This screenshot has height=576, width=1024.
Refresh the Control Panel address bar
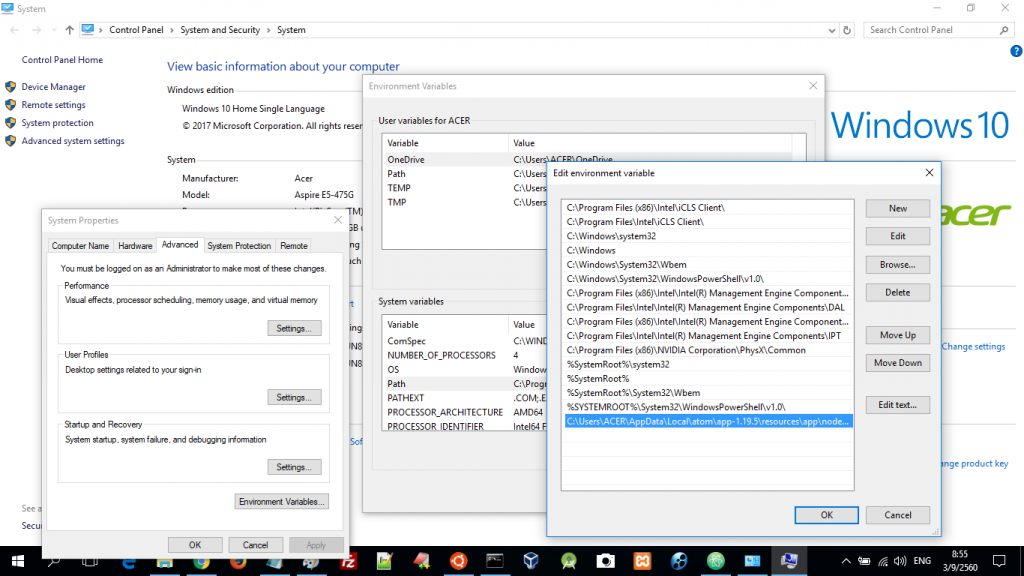tap(847, 30)
